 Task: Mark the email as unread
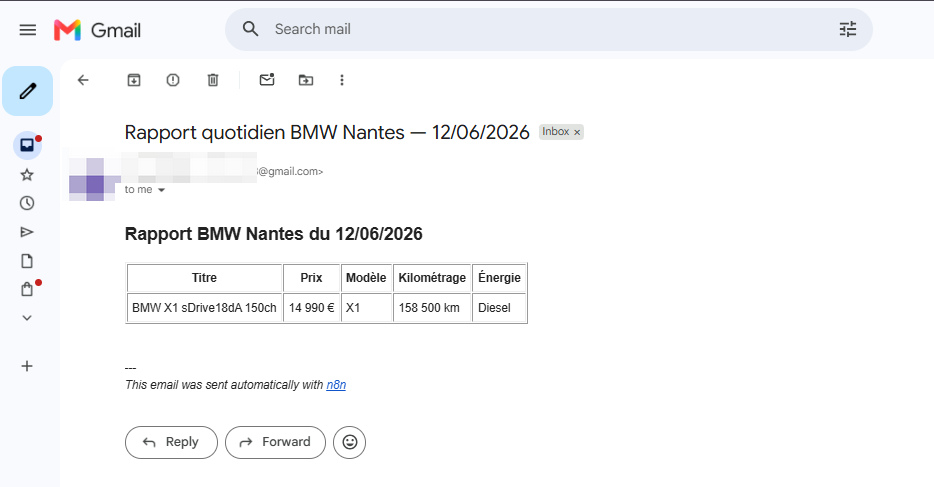tap(267, 80)
